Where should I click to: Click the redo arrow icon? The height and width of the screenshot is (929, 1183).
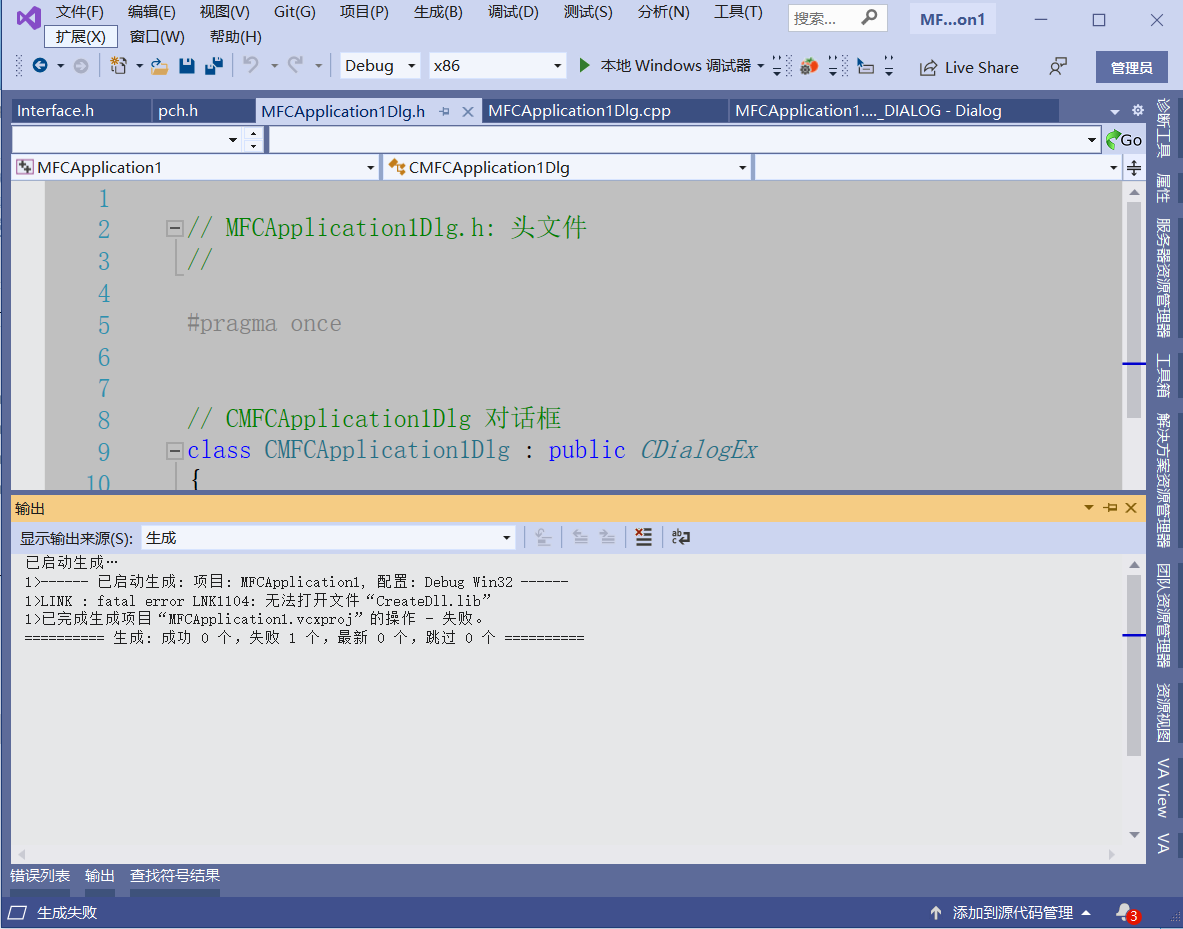click(296, 66)
